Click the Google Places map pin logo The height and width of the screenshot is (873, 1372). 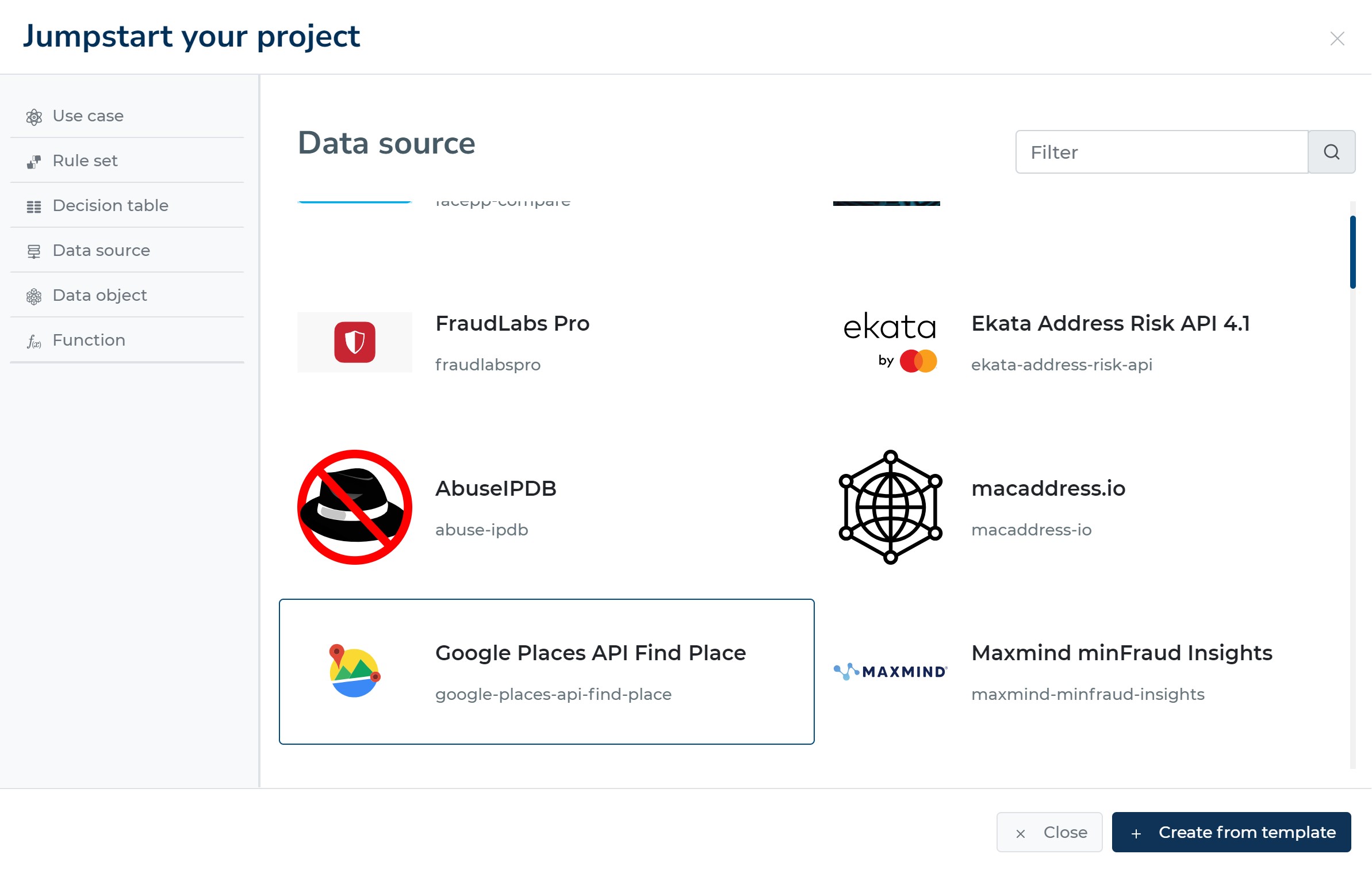(355, 671)
